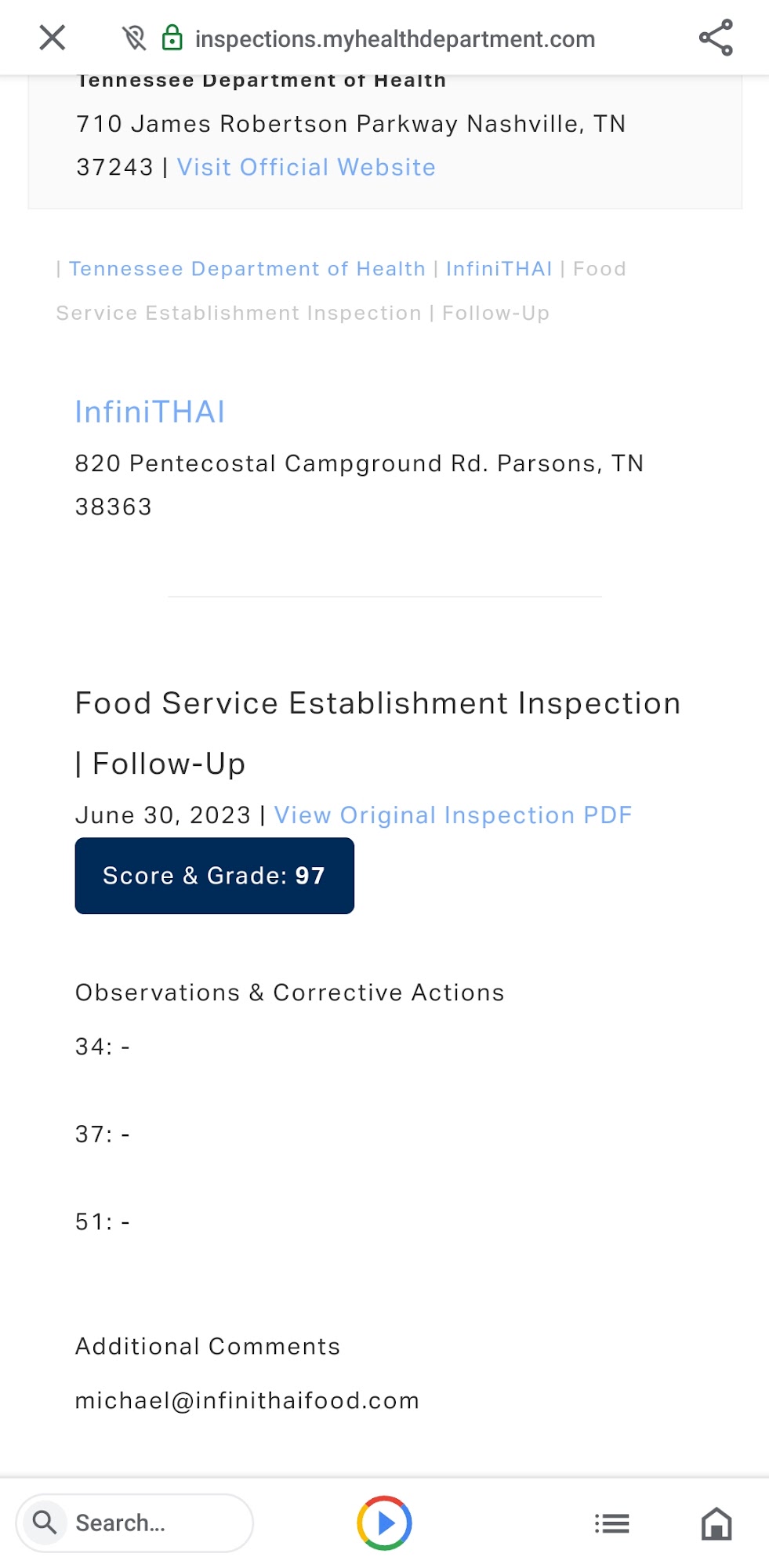Tap the share icon
Image resolution: width=769 pixels, height=1568 pixels.
tap(716, 38)
